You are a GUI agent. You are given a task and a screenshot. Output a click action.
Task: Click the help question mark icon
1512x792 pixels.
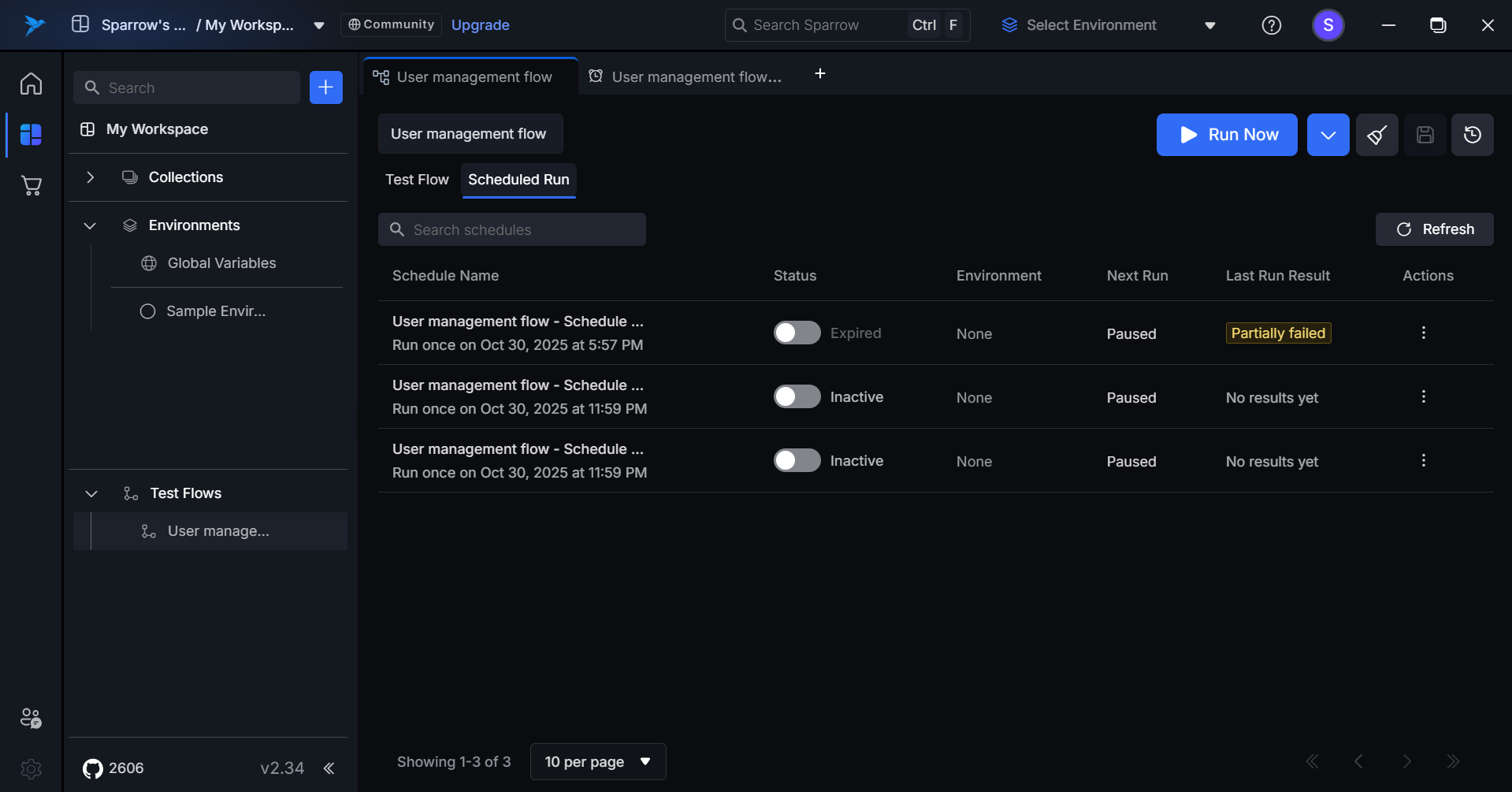coord(1271,25)
